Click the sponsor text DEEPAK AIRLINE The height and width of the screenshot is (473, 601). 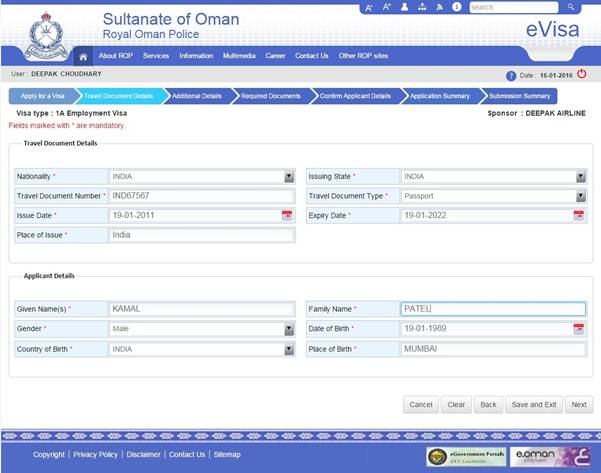[x=555, y=113]
